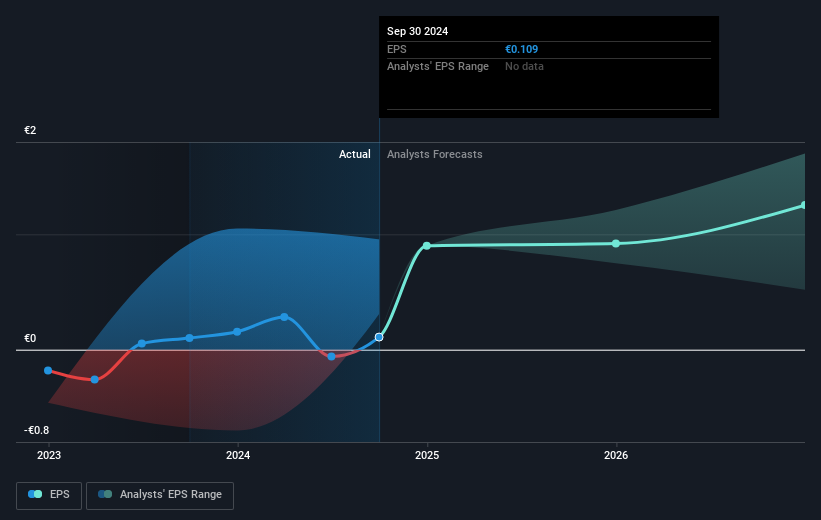Click the €2 y-axis label

click(x=30, y=130)
